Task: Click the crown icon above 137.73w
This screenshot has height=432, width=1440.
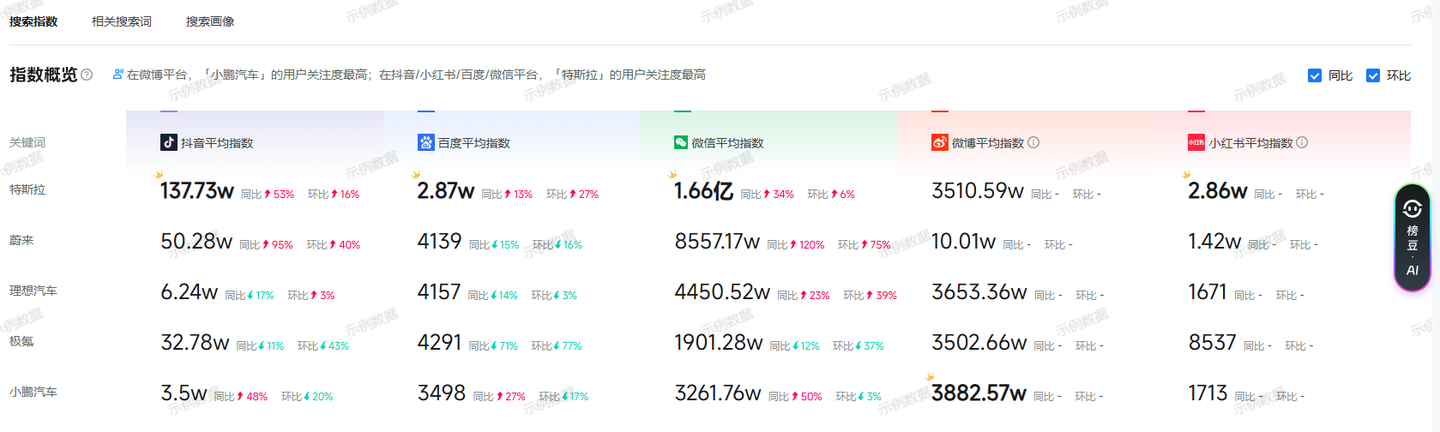Action: click(x=158, y=175)
